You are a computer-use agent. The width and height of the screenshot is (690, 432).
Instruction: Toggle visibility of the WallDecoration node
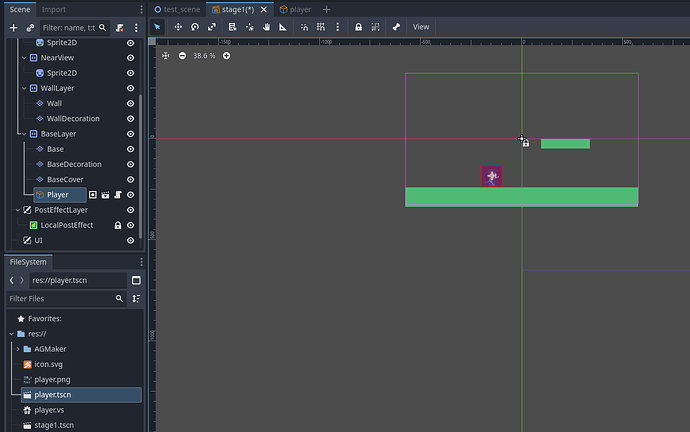click(x=130, y=119)
